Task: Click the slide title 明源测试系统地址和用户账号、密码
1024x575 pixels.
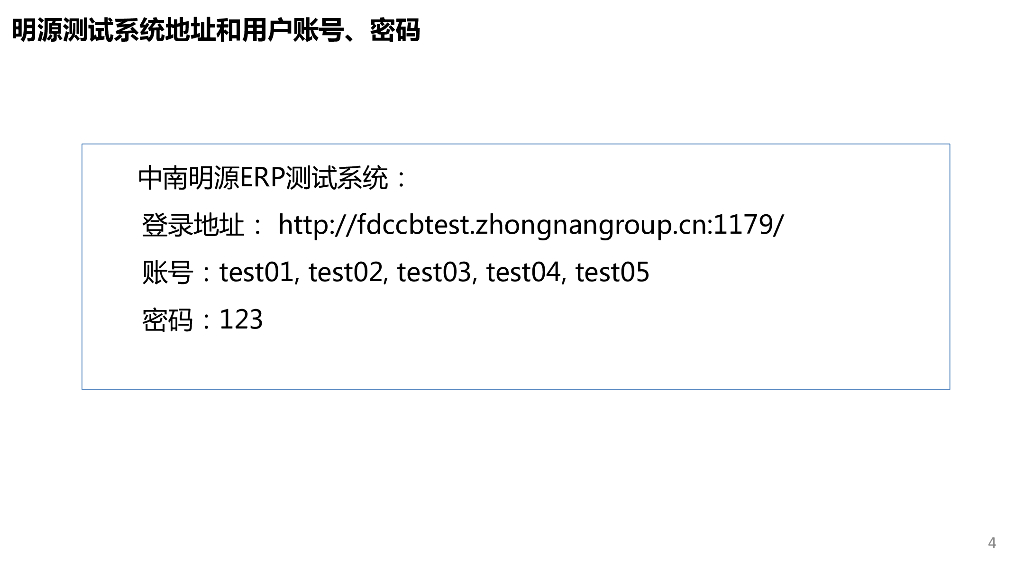Action: 215,31
